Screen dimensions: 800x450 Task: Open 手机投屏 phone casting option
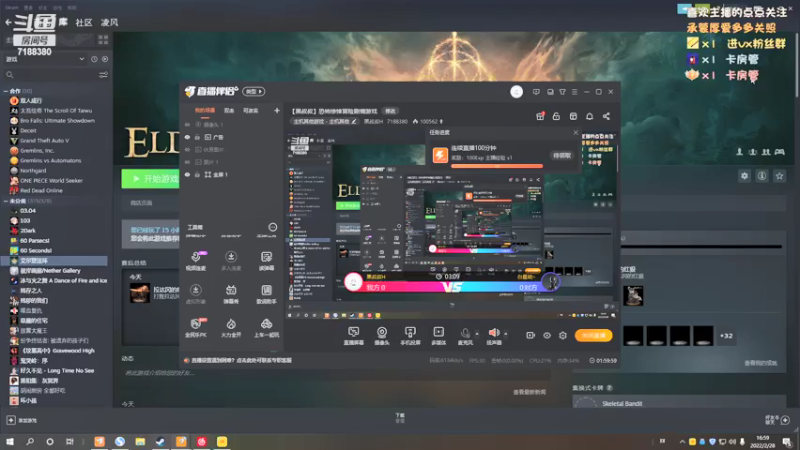[410, 336]
